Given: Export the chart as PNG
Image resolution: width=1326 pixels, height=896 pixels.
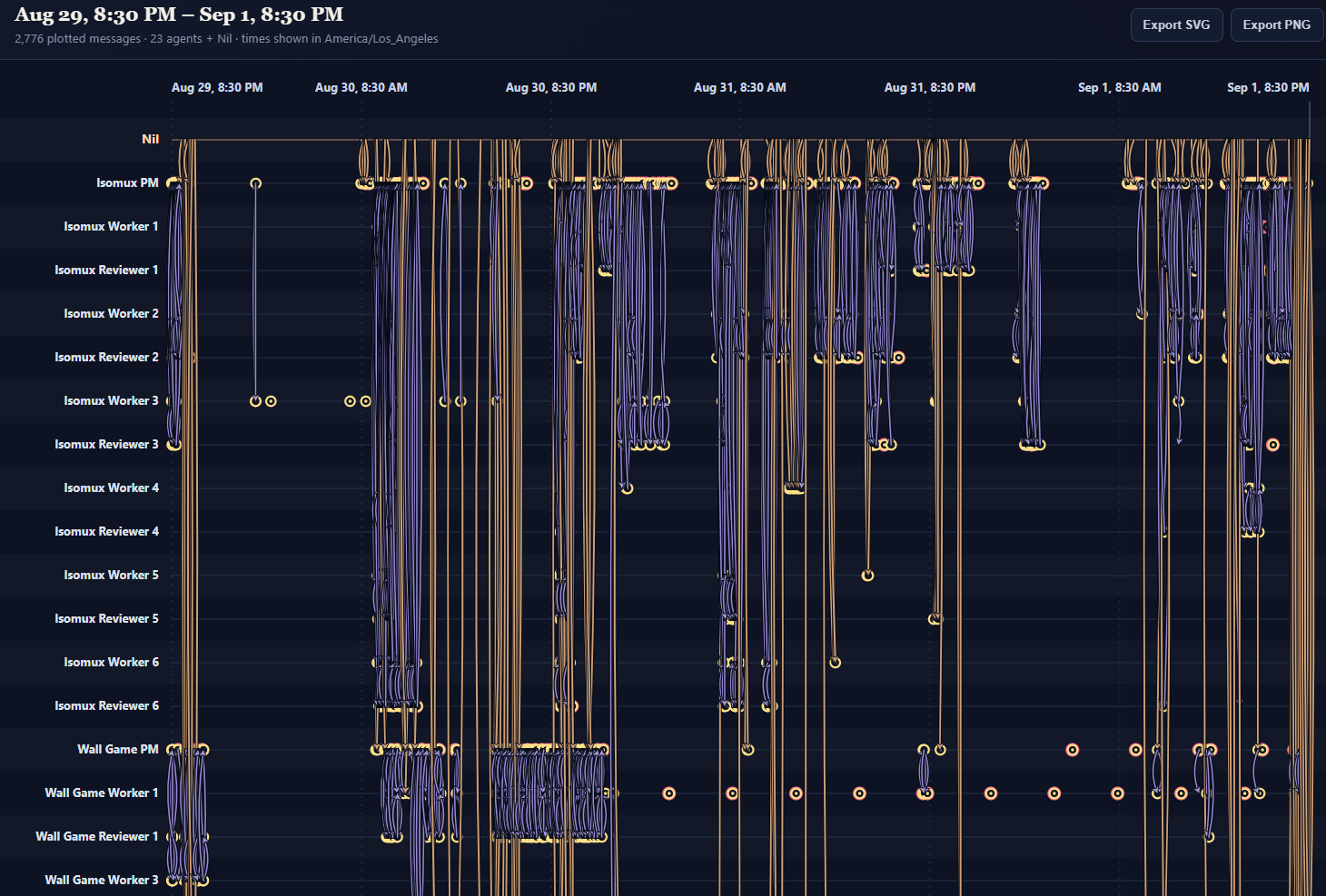Looking at the screenshot, I should (1276, 25).
